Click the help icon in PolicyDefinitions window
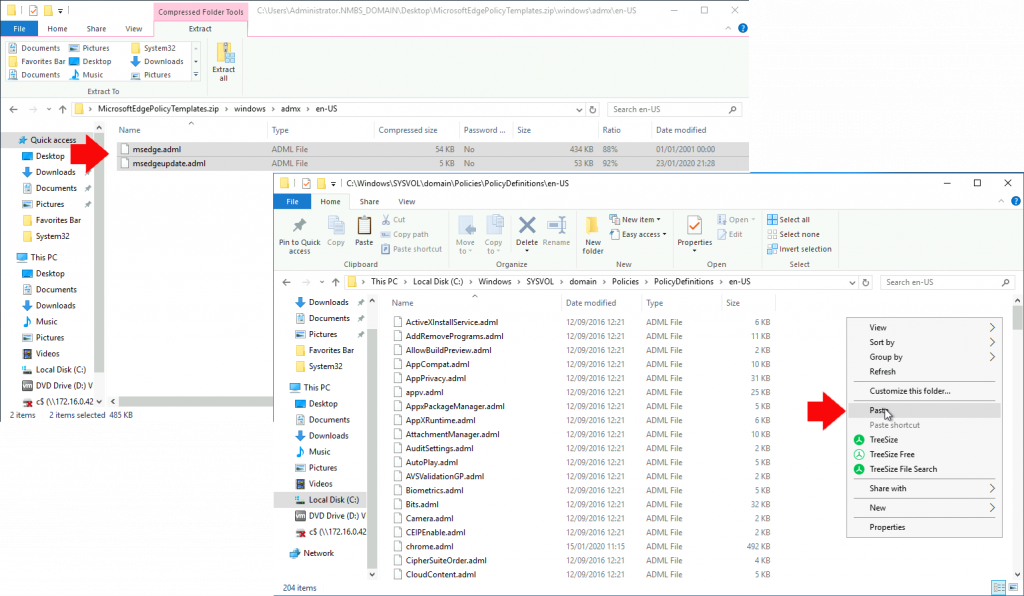 coord(1016,201)
